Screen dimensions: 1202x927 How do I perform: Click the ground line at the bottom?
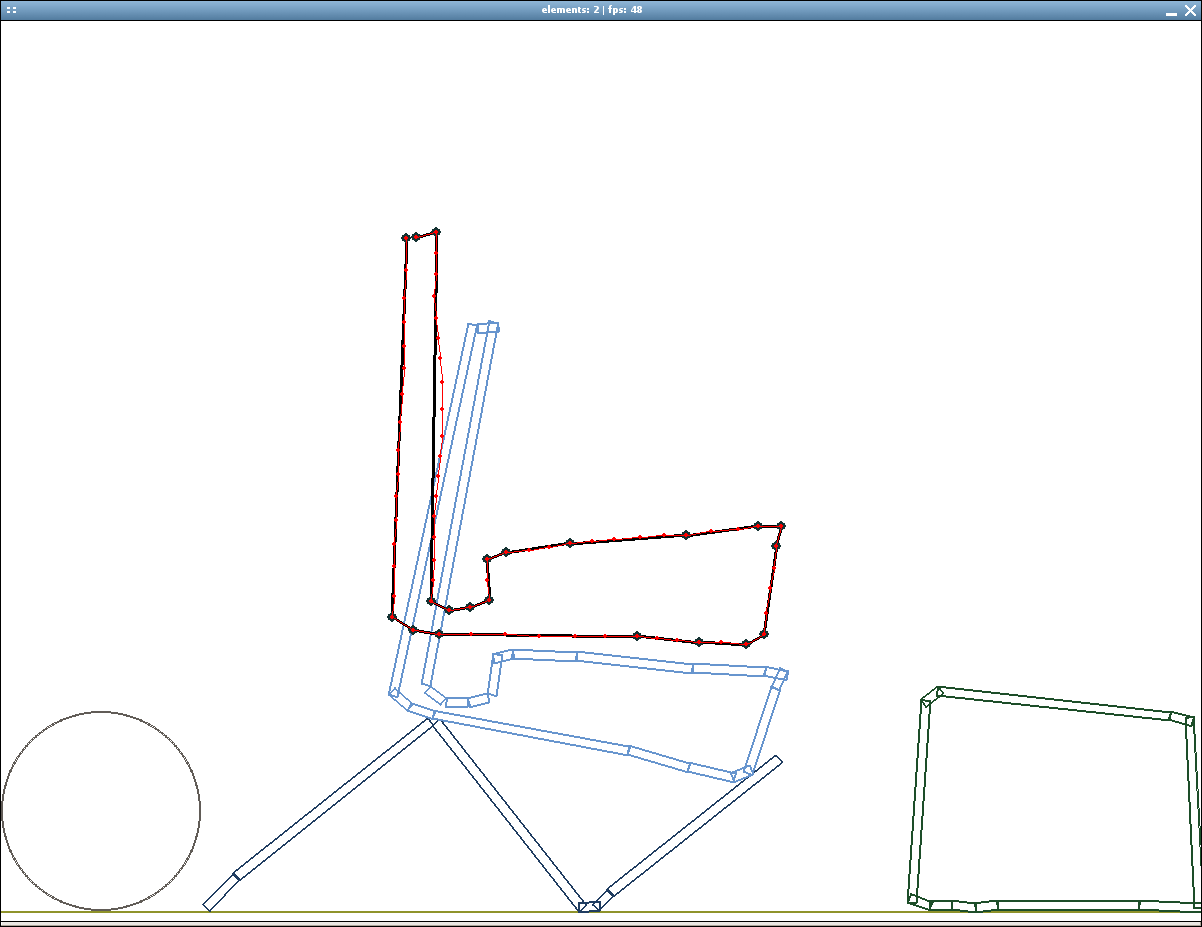(601, 912)
